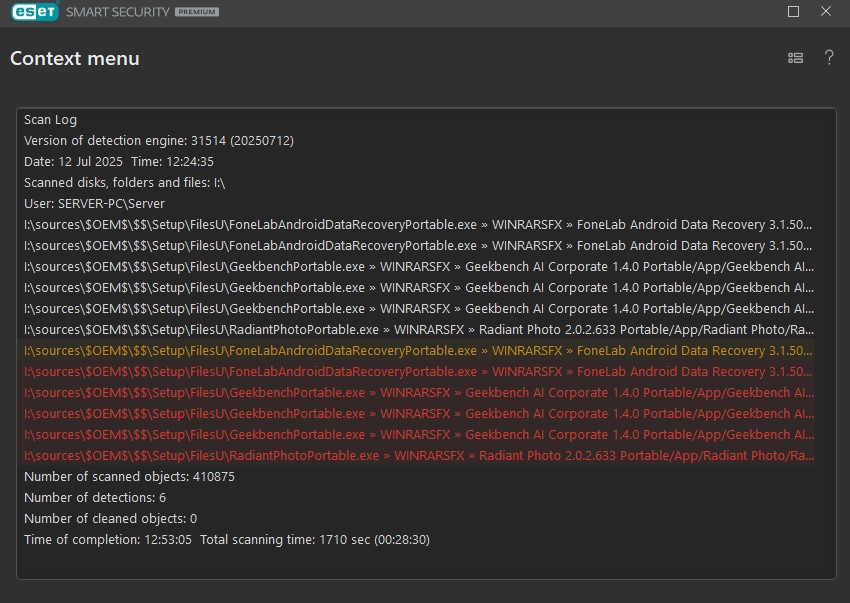Select the "Scanned disks, folders and files" line
The height and width of the screenshot is (603, 850).
click(125, 183)
